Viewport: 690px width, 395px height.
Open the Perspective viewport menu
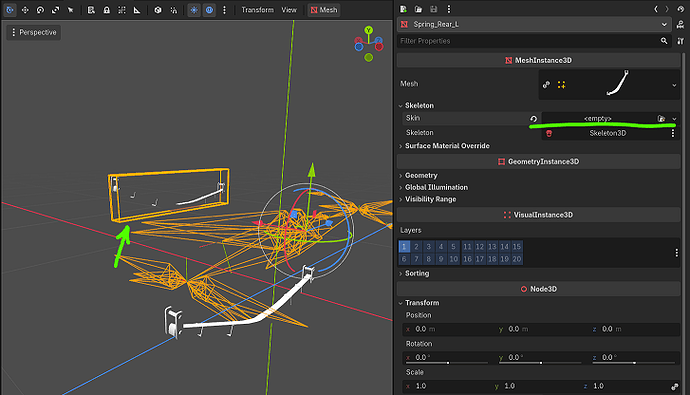coord(34,32)
